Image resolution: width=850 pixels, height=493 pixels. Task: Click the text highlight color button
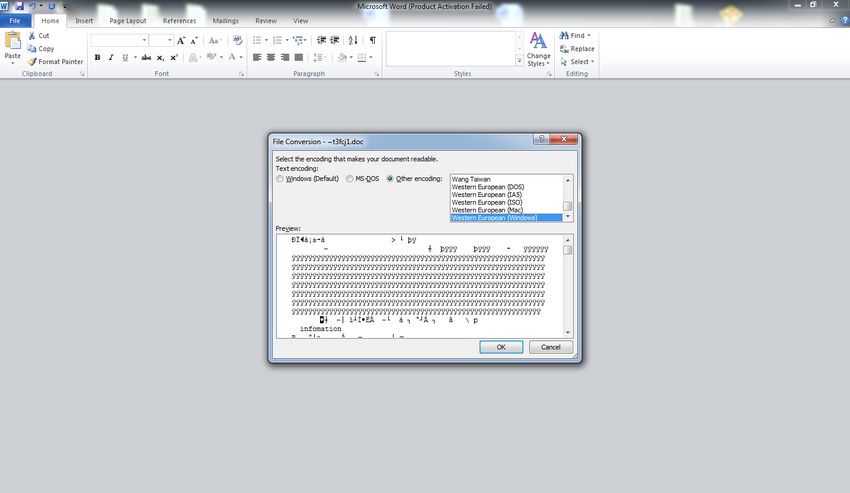coord(211,57)
